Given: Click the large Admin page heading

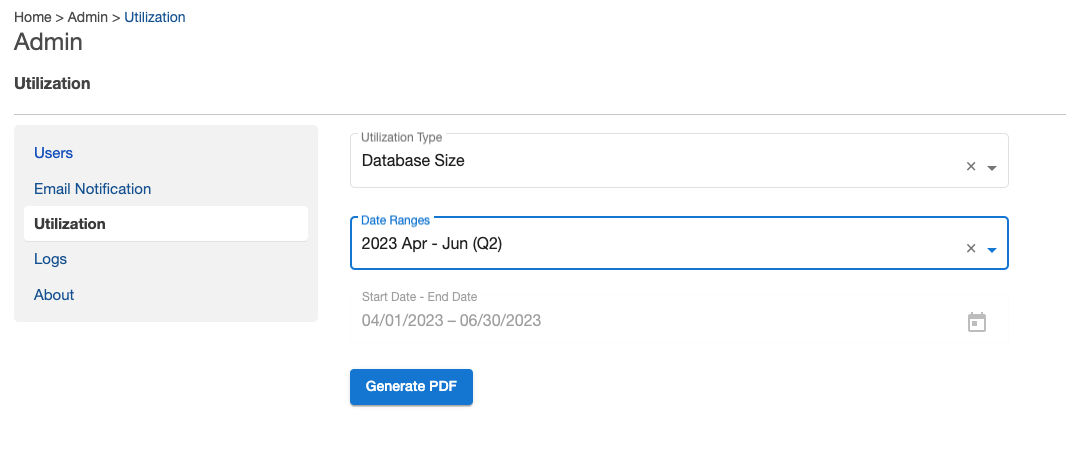Looking at the screenshot, I should (x=48, y=42).
